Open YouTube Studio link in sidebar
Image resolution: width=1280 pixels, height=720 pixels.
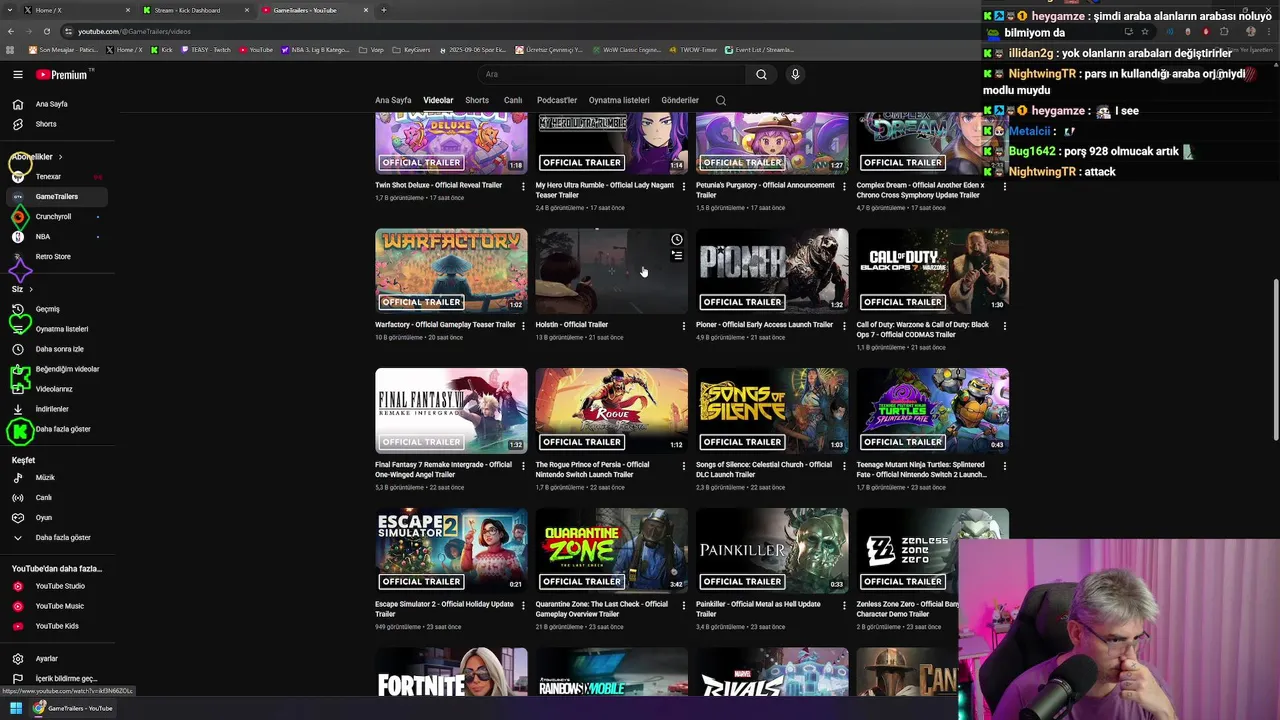55,586
